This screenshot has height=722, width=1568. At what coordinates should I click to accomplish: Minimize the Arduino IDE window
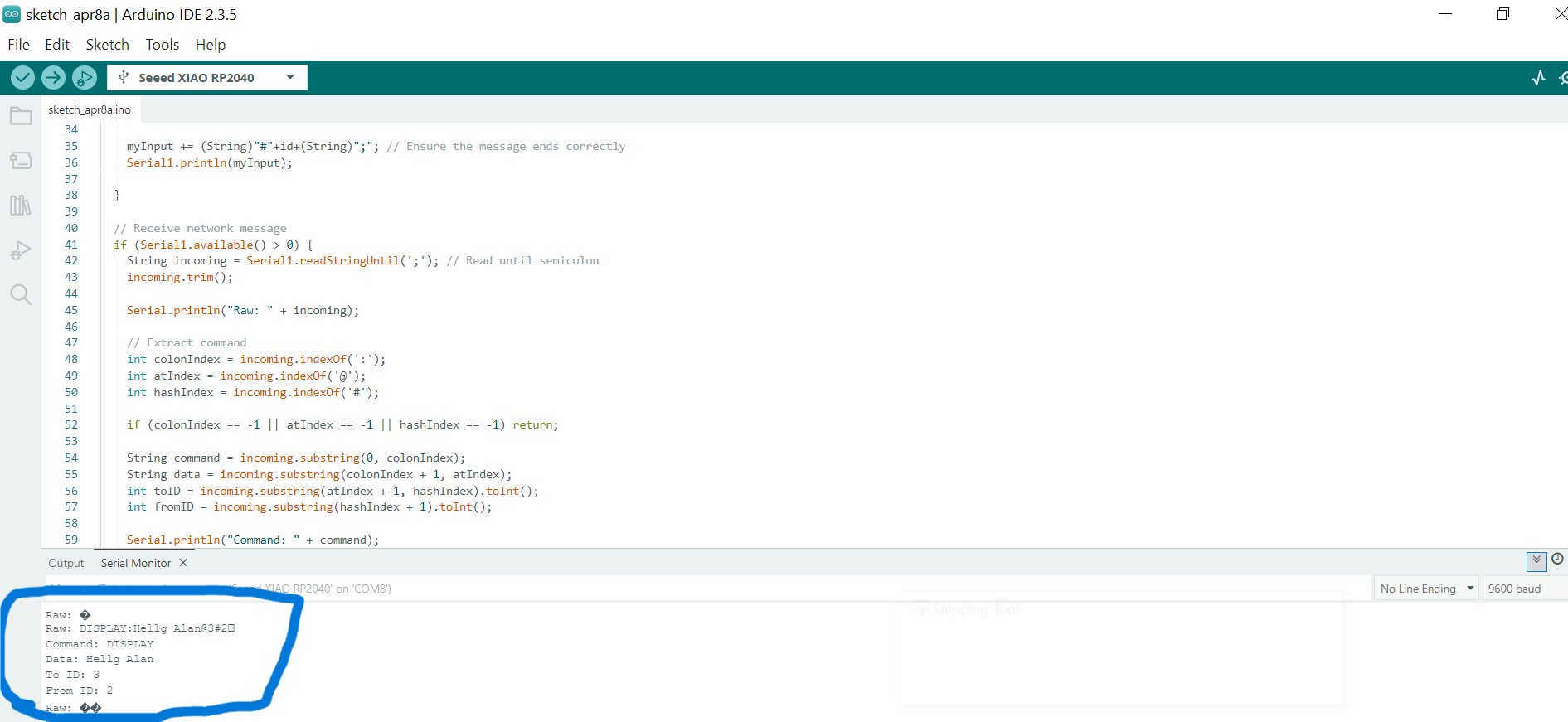point(1445,14)
